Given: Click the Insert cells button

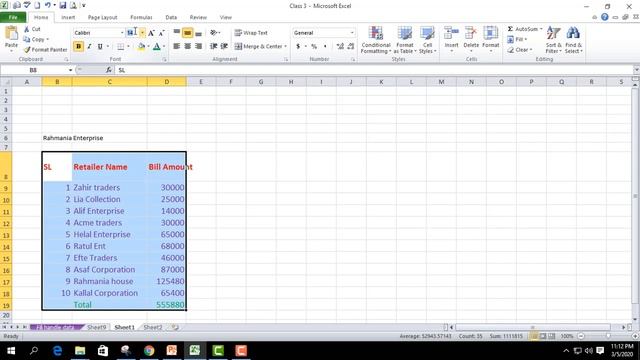Looking at the screenshot, I should point(451,40).
